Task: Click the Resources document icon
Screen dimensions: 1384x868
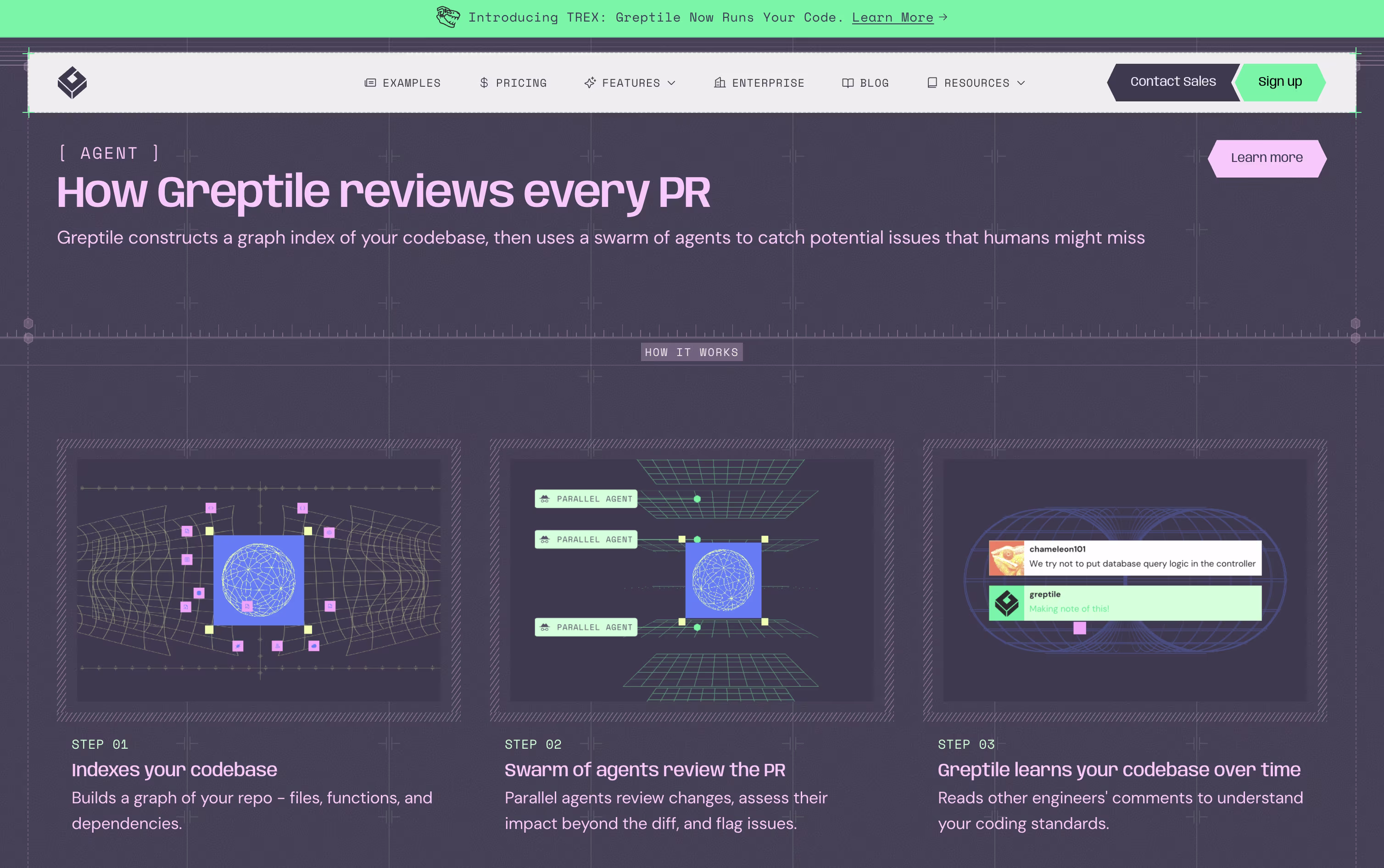Action: (932, 83)
